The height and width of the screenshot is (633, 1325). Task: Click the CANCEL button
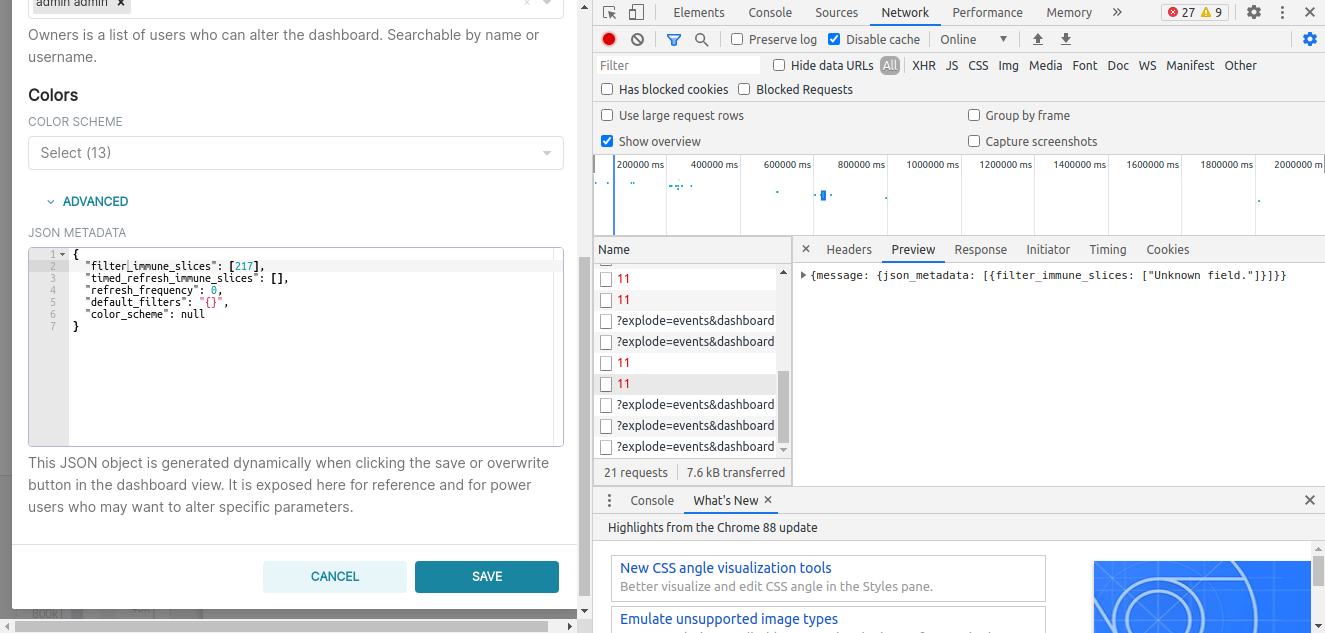[x=335, y=577]
